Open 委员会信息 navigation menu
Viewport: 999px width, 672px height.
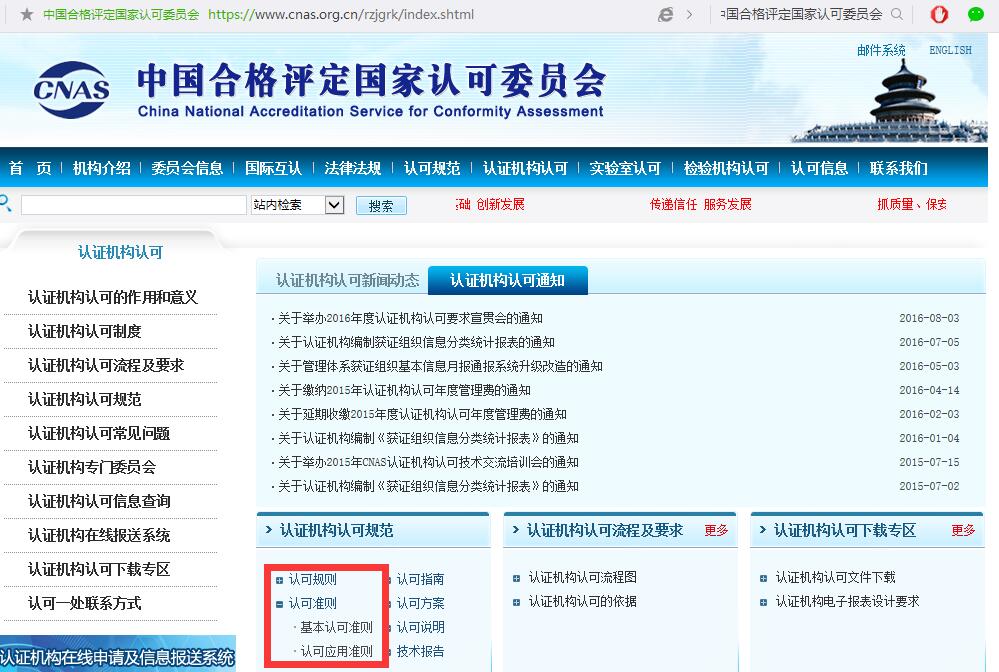pos(187,168)
